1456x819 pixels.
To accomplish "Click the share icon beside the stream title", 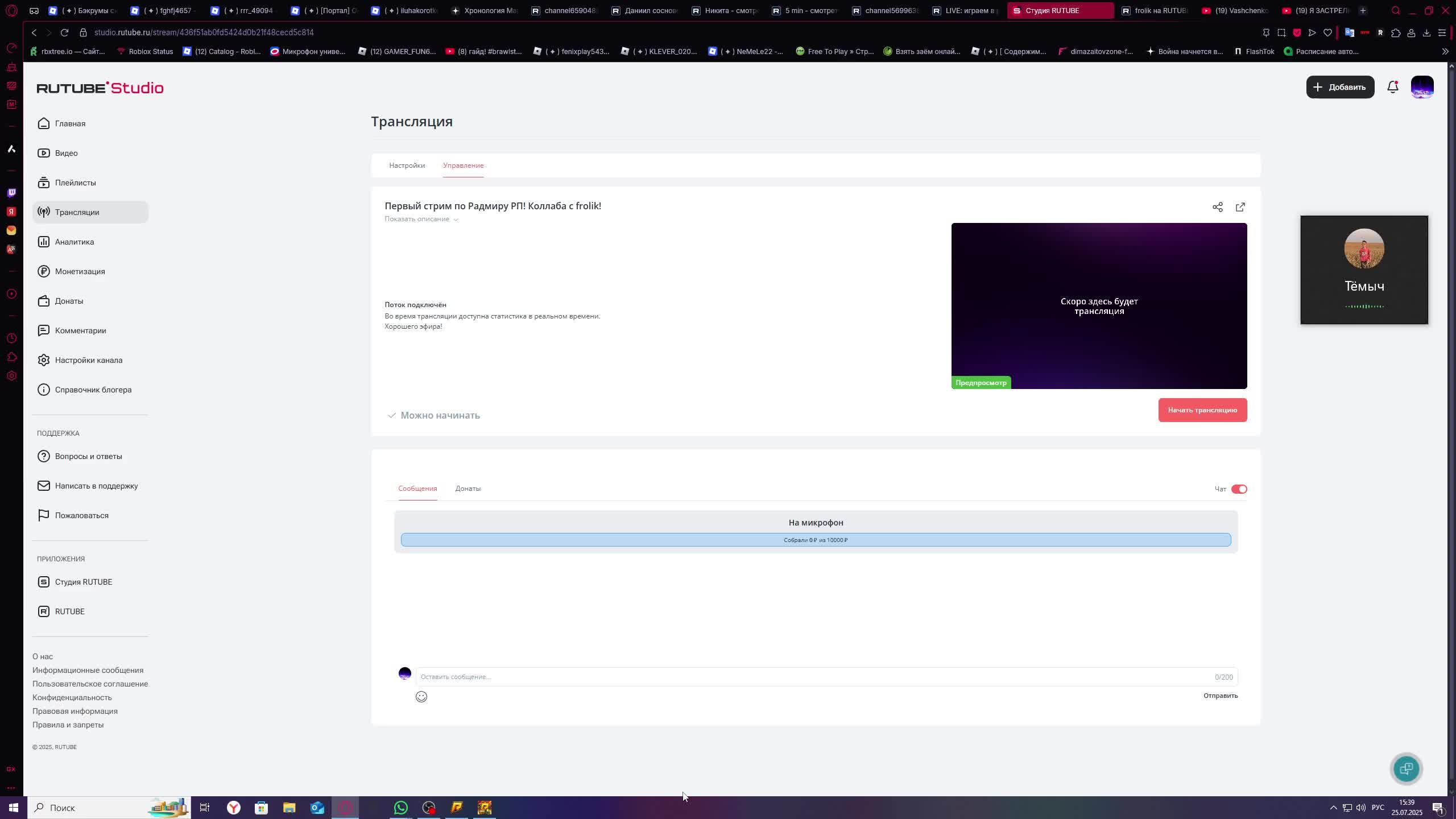I will (1217, 207).
